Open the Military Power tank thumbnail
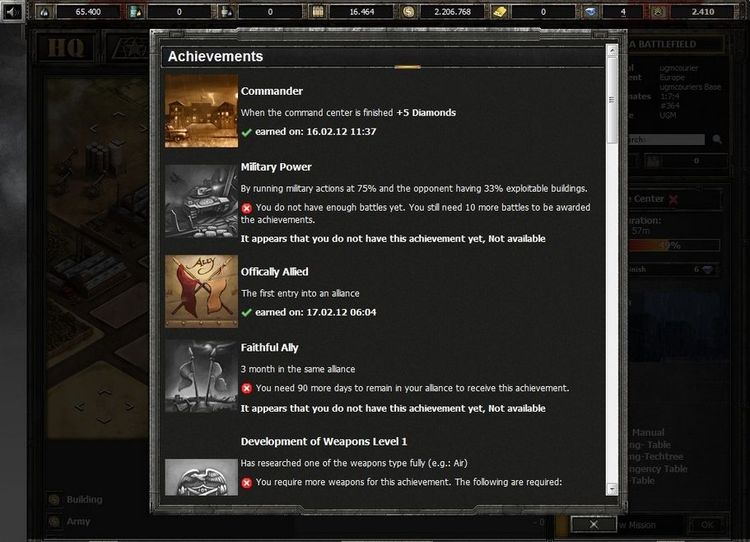Viewport: 750px width, 542px height. pos(201,201)
